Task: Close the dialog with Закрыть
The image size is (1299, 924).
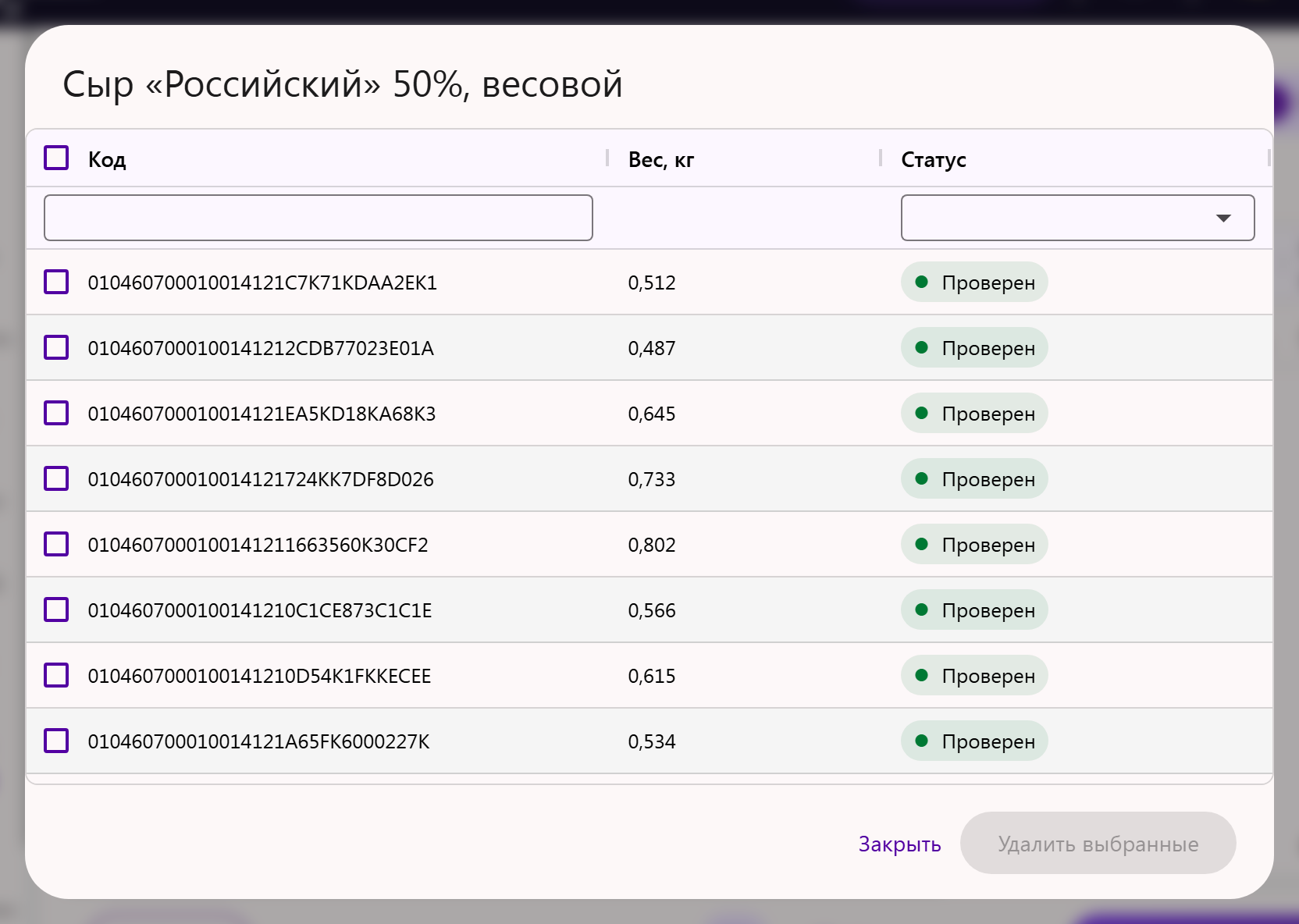Action: 899,844
